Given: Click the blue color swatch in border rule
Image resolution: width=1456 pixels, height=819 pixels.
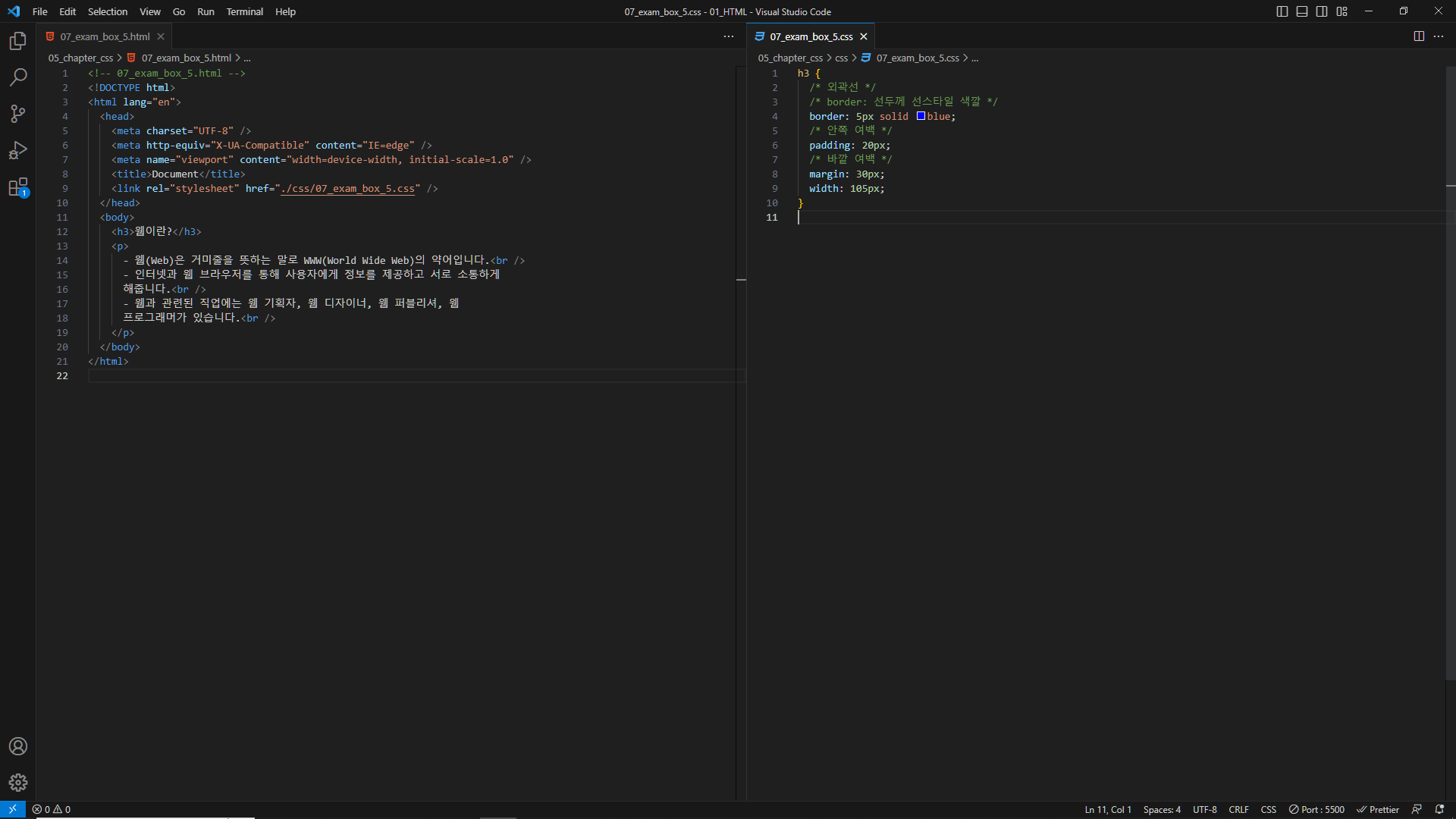Looking at the screenshot, I should [x=921, y=116].
